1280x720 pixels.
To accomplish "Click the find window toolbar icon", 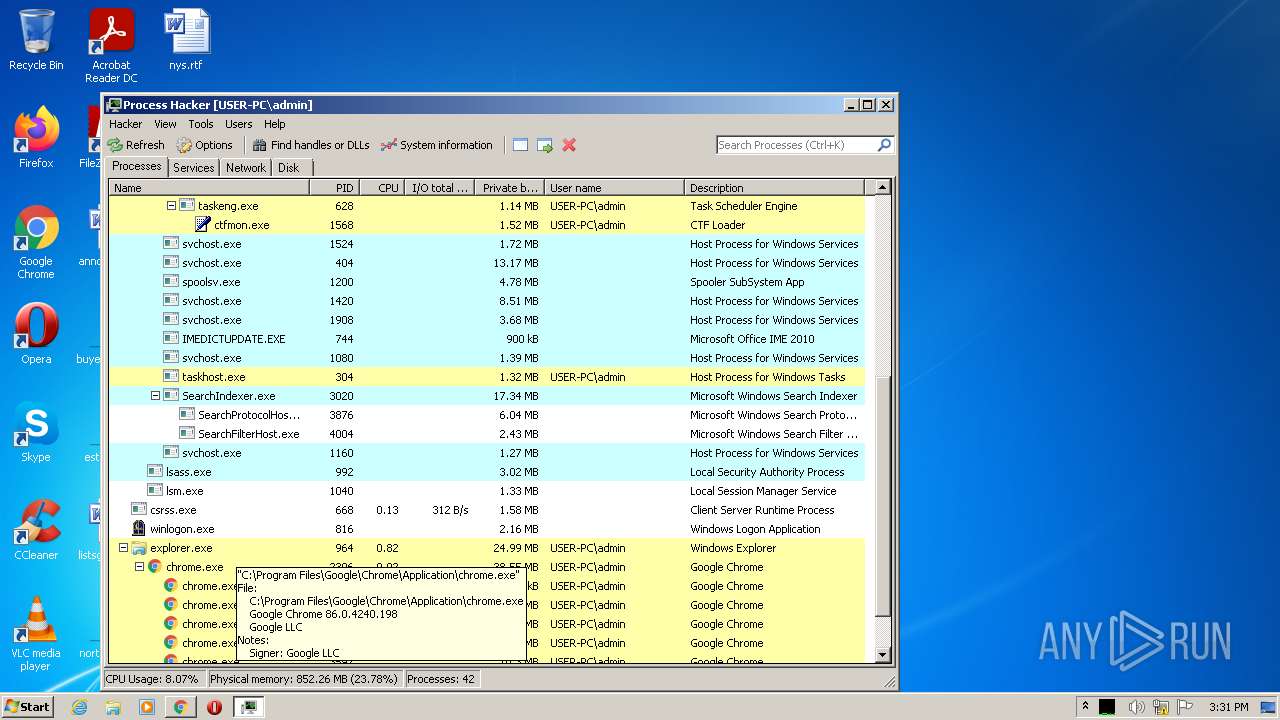I will click(x=520, y=145).
